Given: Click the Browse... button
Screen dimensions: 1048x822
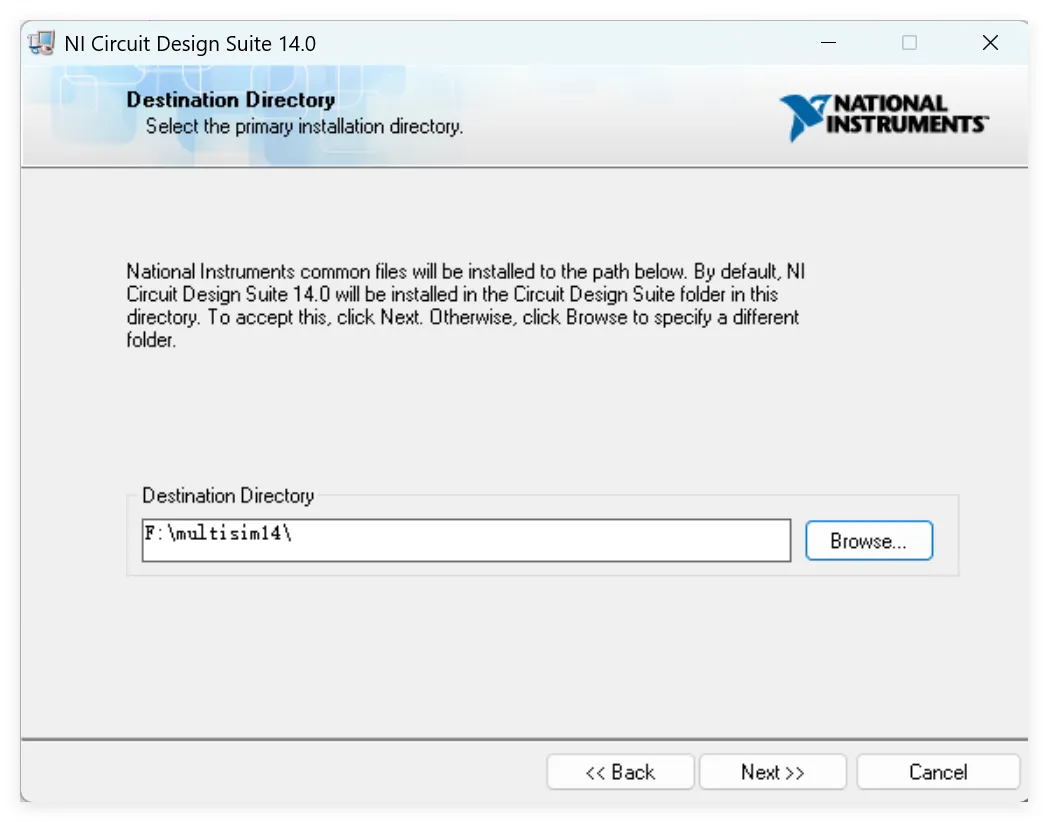Looking at the screenshot, I should click(868, 540).
